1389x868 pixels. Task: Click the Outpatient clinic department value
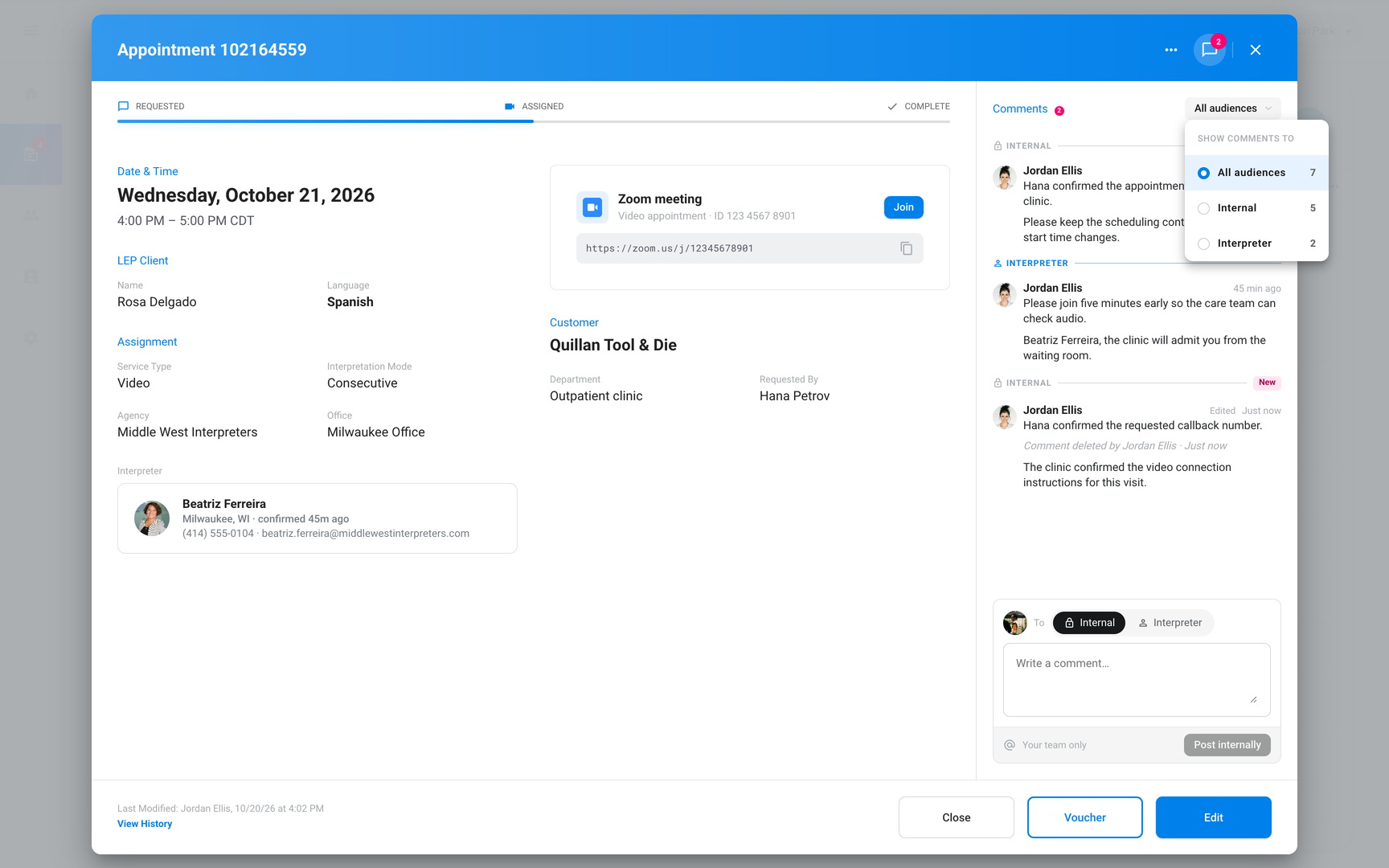596,396
